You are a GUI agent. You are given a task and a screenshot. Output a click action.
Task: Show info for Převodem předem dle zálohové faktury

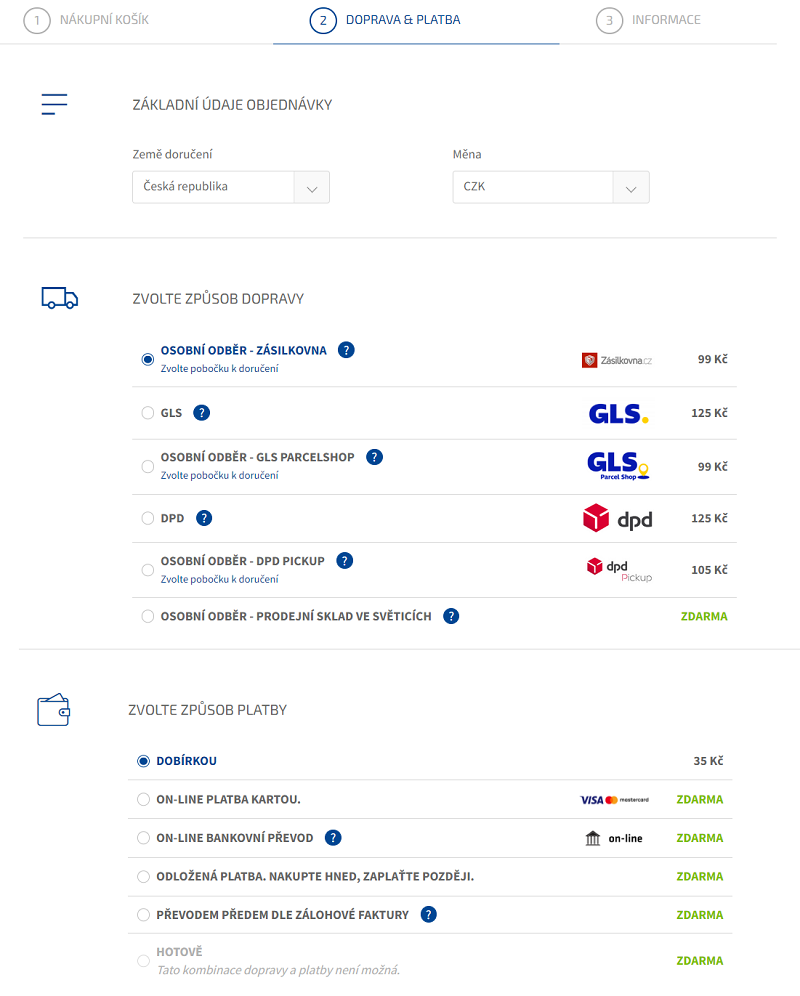[428, 914]
